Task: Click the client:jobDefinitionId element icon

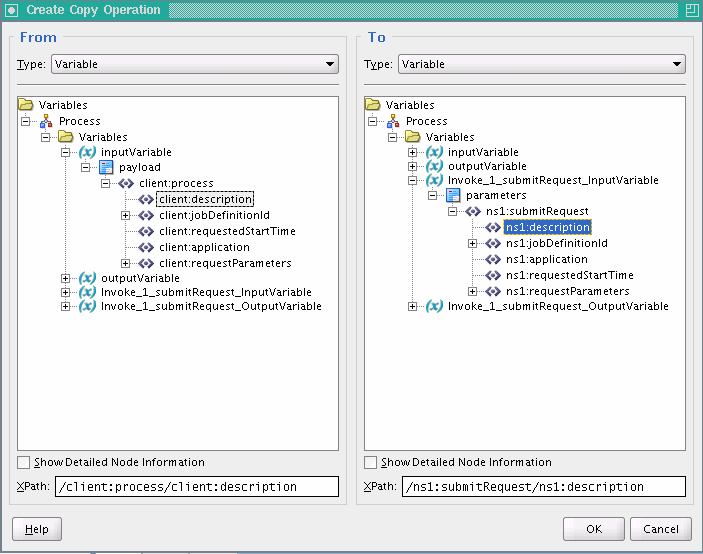Action: (146, 216)
